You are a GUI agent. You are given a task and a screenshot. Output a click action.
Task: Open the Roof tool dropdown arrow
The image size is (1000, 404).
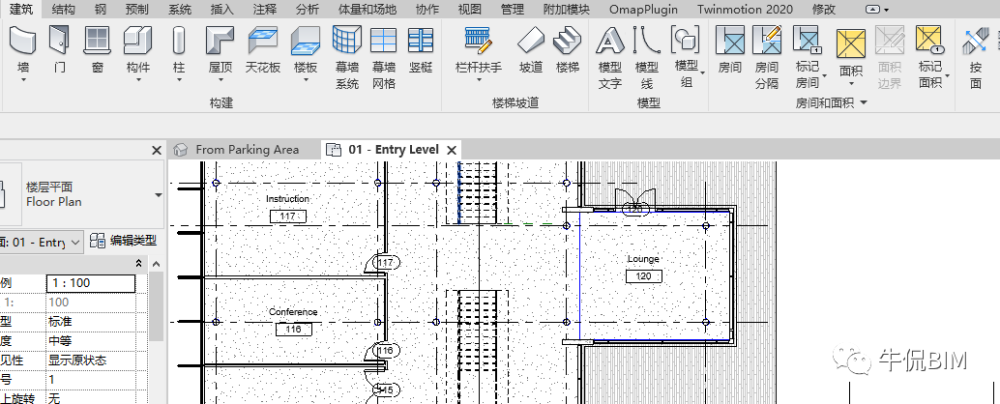pos(220,80)
